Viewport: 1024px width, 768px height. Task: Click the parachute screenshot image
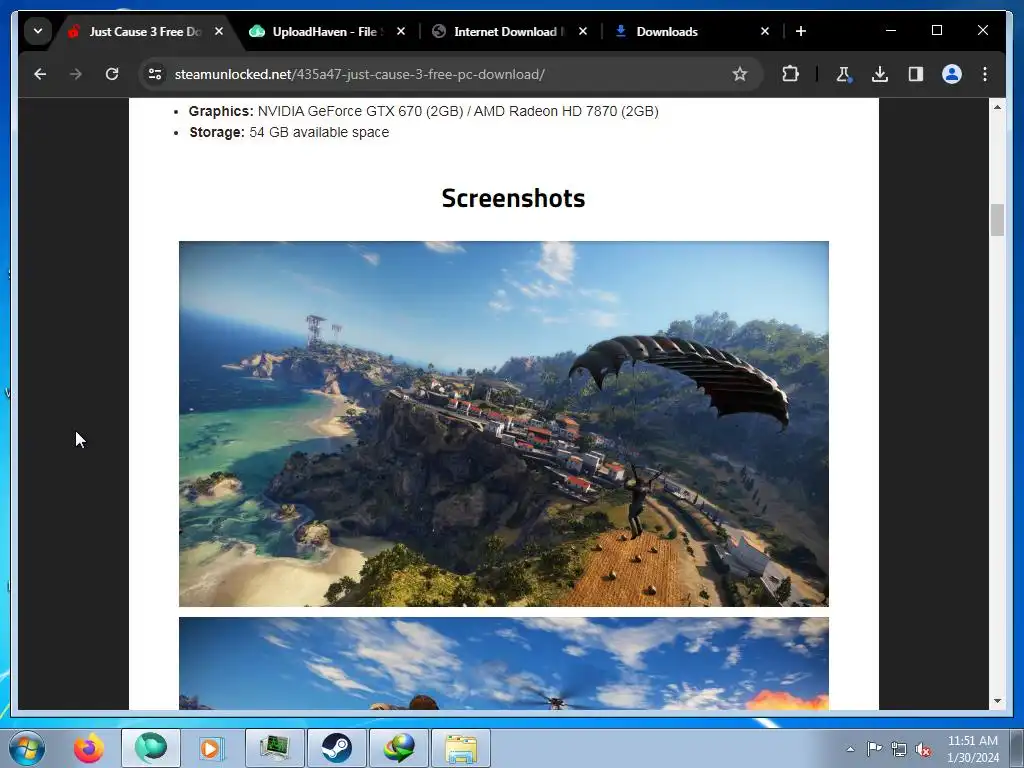tap(504, 424)
